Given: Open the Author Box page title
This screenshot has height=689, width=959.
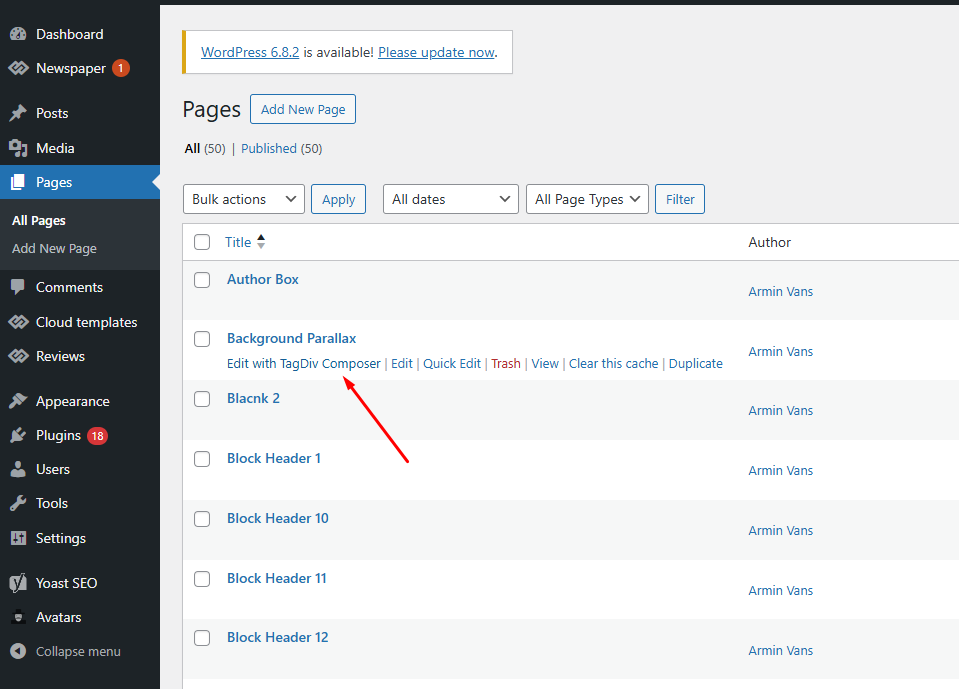Looking at the screenshot, I should coord(262,279).
